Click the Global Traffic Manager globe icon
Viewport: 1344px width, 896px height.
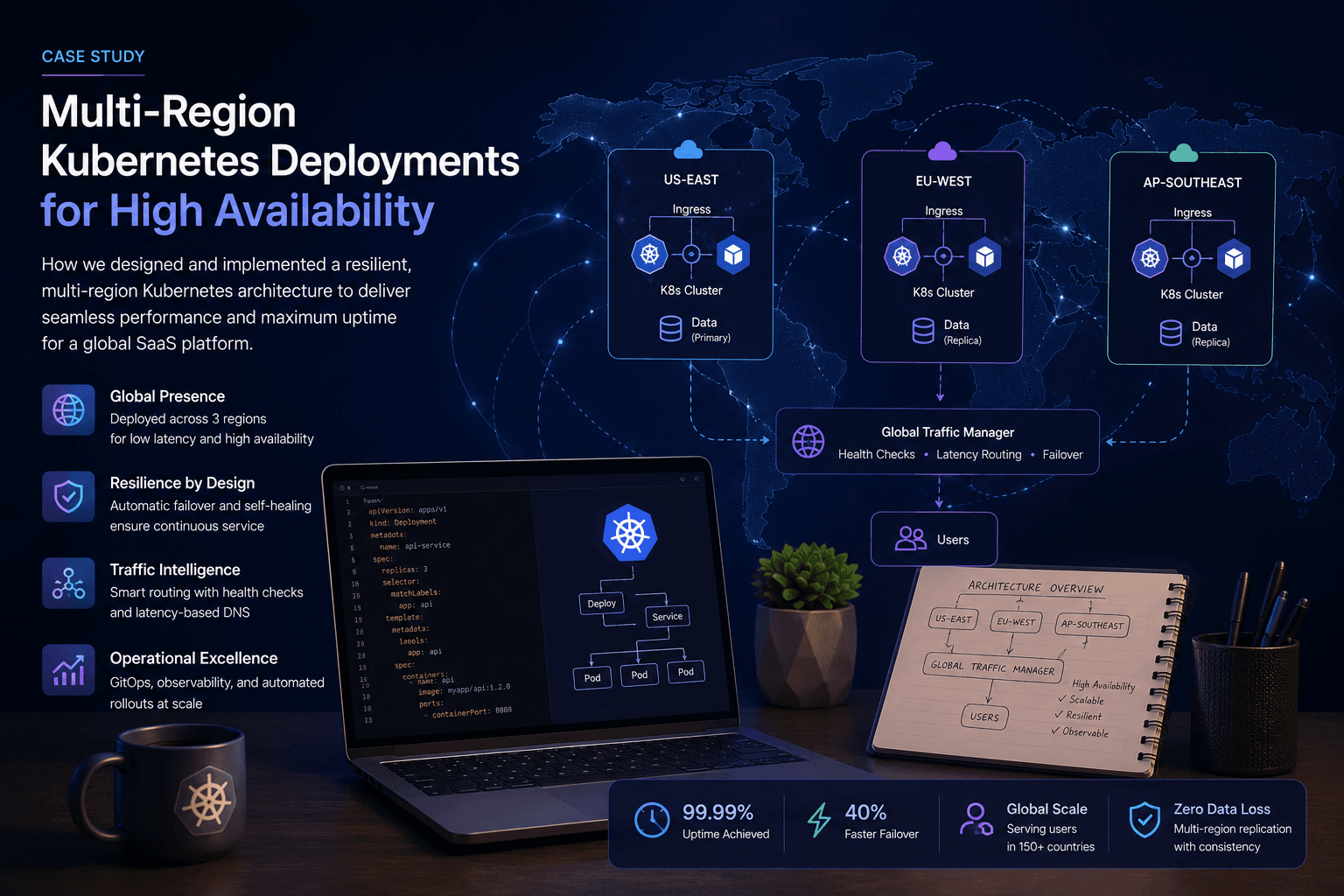(x=808, y=442)
